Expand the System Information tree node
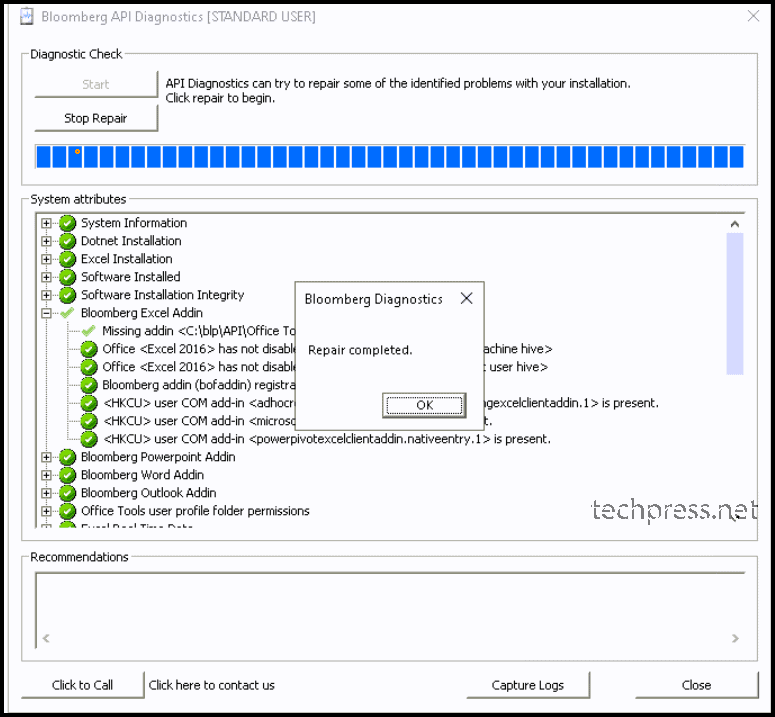The height and width of the screenshot is (717, 775). coord(46,223)
